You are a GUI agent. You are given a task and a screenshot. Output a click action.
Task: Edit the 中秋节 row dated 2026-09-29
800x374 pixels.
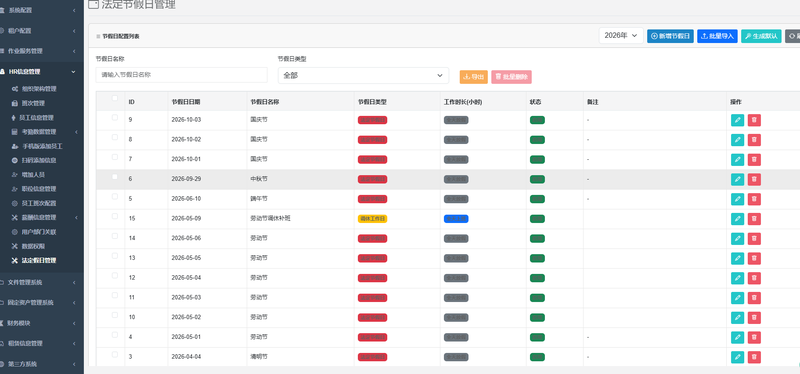pyautogui.click(x=737, y=180)
